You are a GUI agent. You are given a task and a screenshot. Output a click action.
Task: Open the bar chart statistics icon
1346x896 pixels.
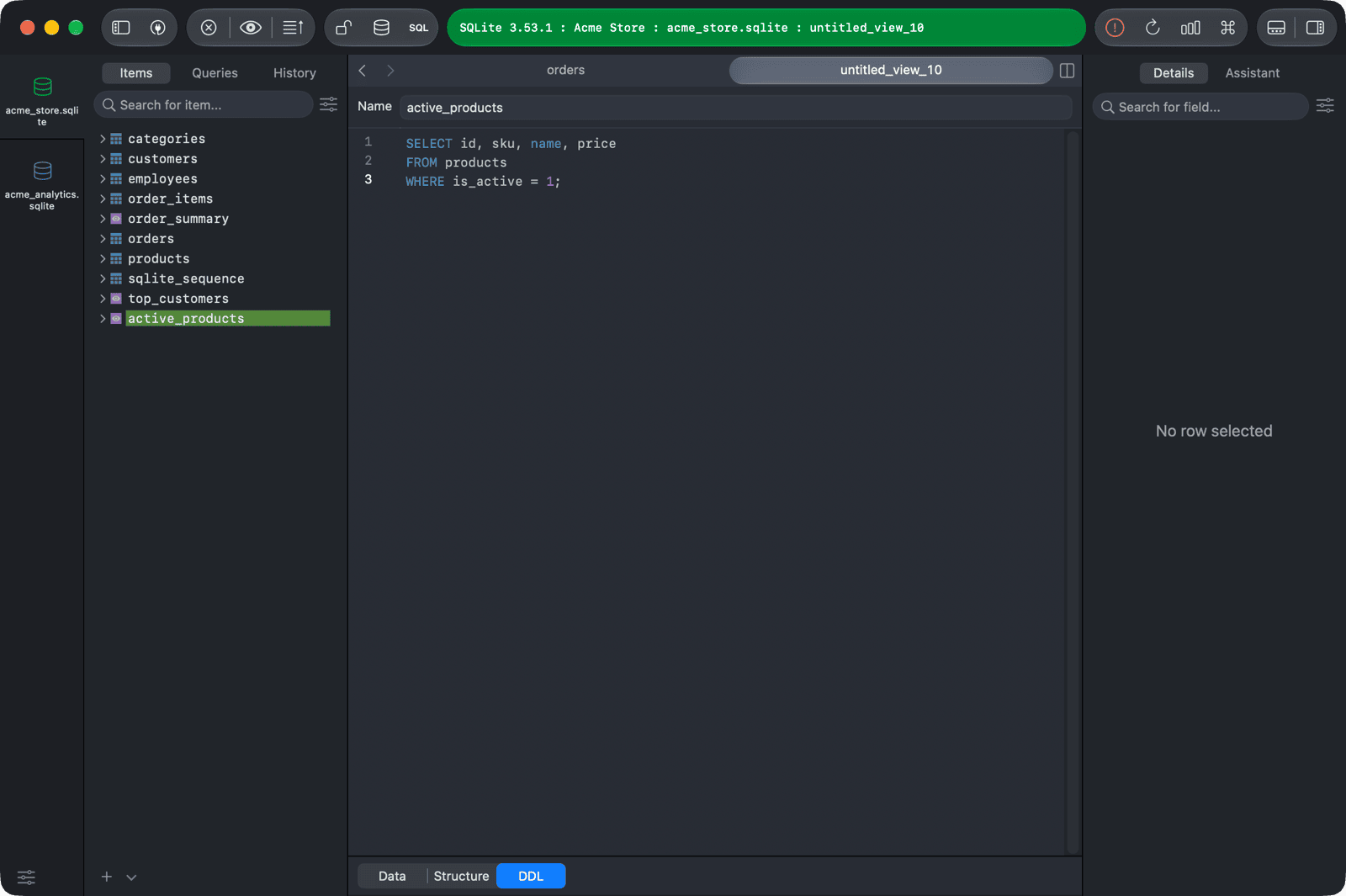[x=1190, y=28]
